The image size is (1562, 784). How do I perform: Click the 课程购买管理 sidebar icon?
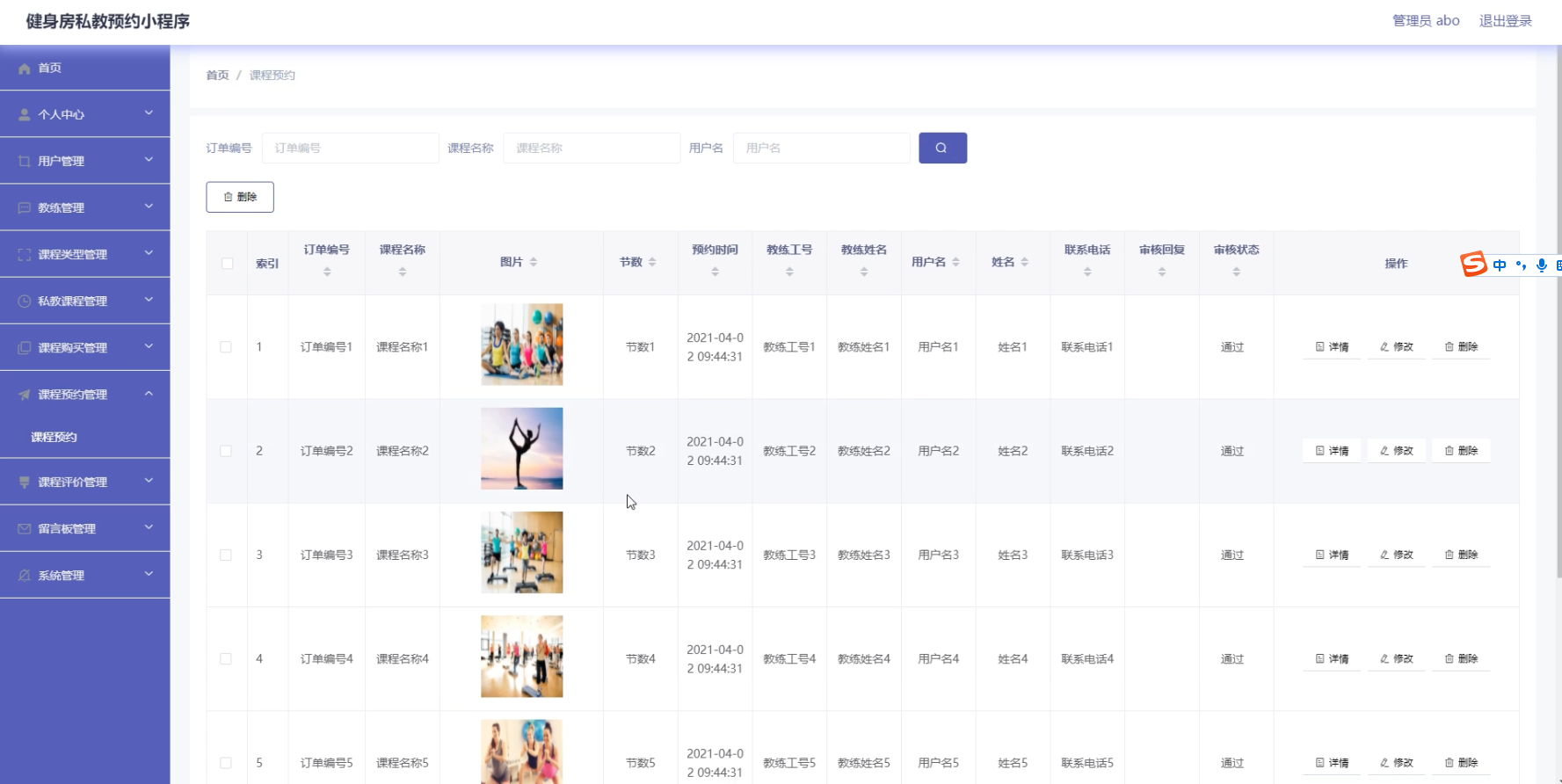point(25,348)
